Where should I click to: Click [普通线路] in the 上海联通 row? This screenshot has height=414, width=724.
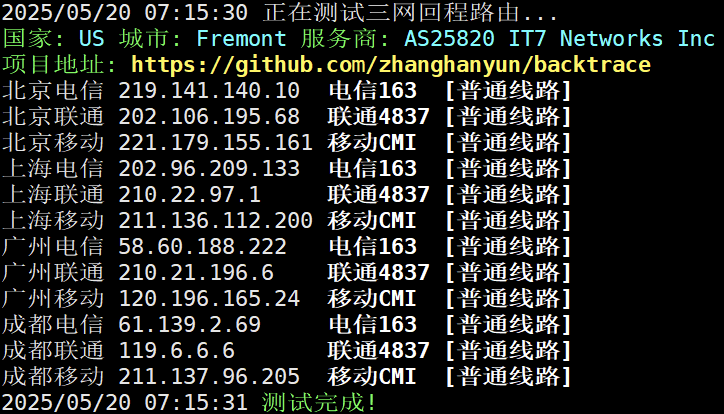tap(508, 195)
